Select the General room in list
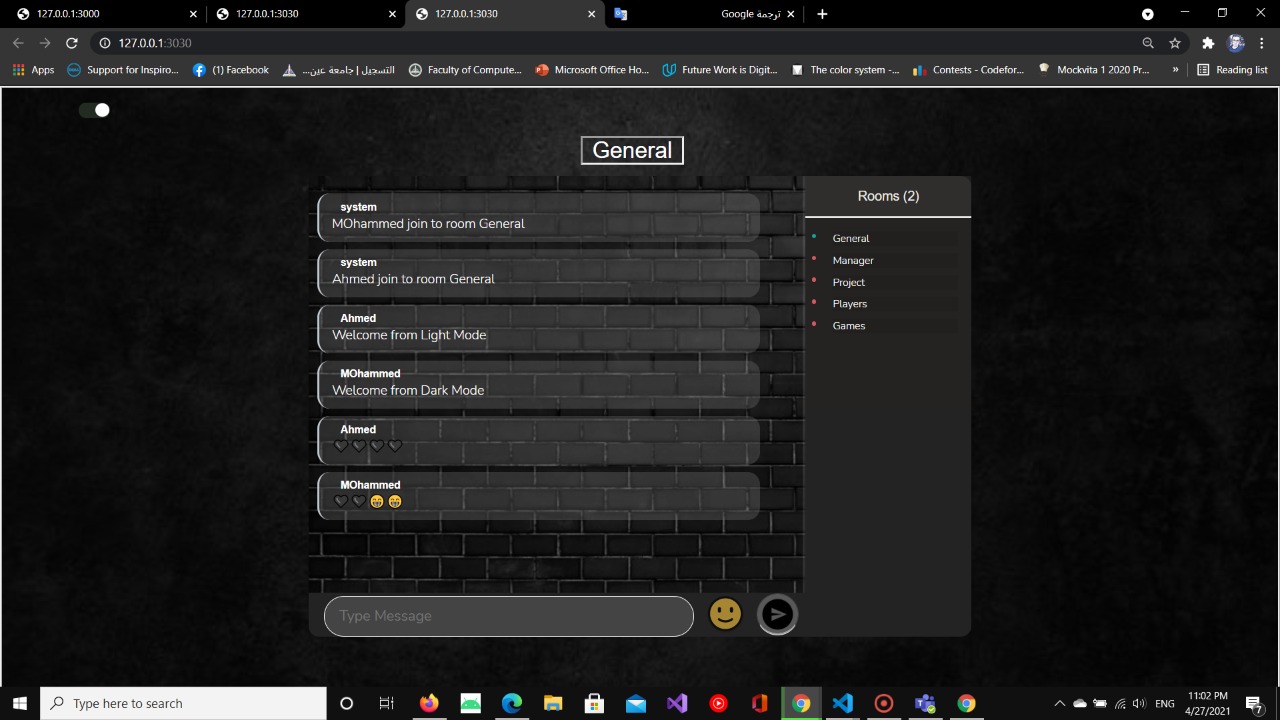This screenshot has width=1280, height=720. (x=851, y=238)
